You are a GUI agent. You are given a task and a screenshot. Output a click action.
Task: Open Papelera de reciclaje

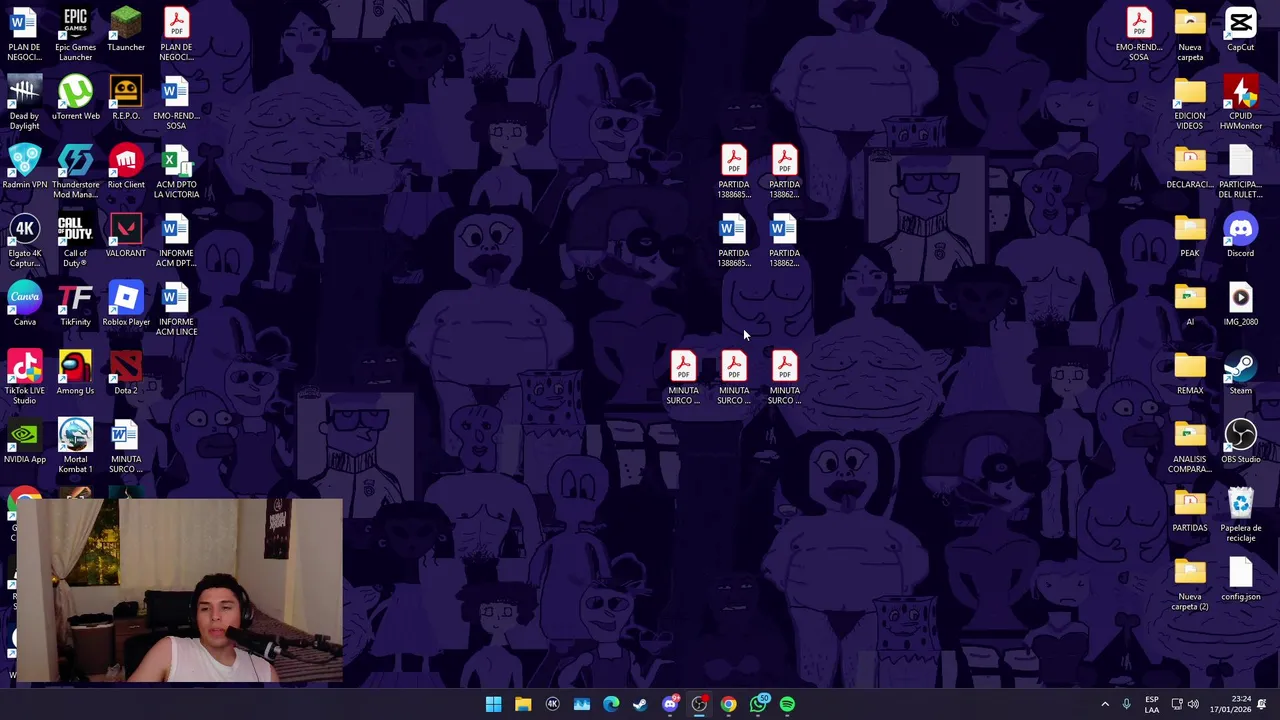(x=1240, y=516)
